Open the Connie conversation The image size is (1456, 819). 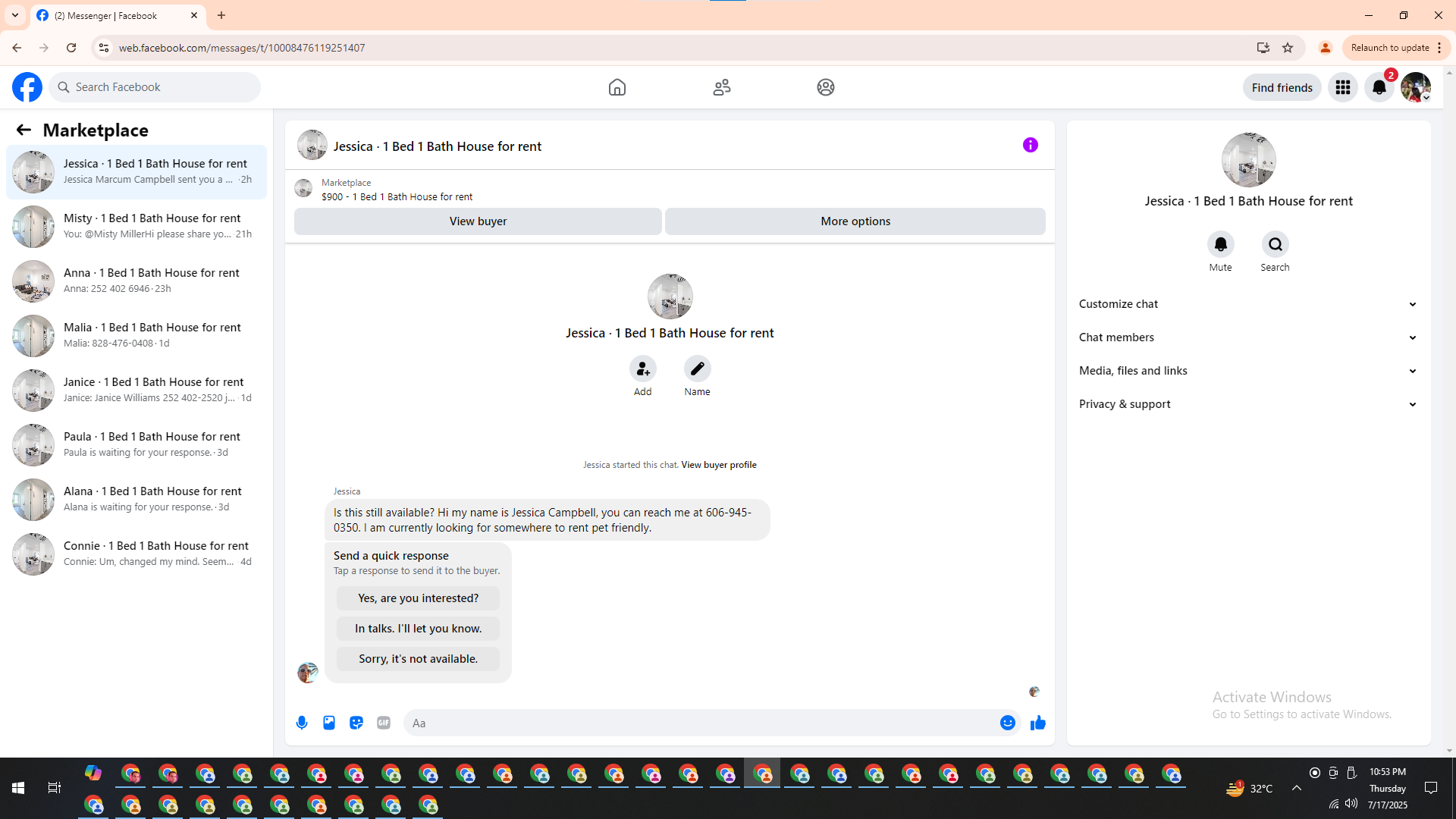136,554
